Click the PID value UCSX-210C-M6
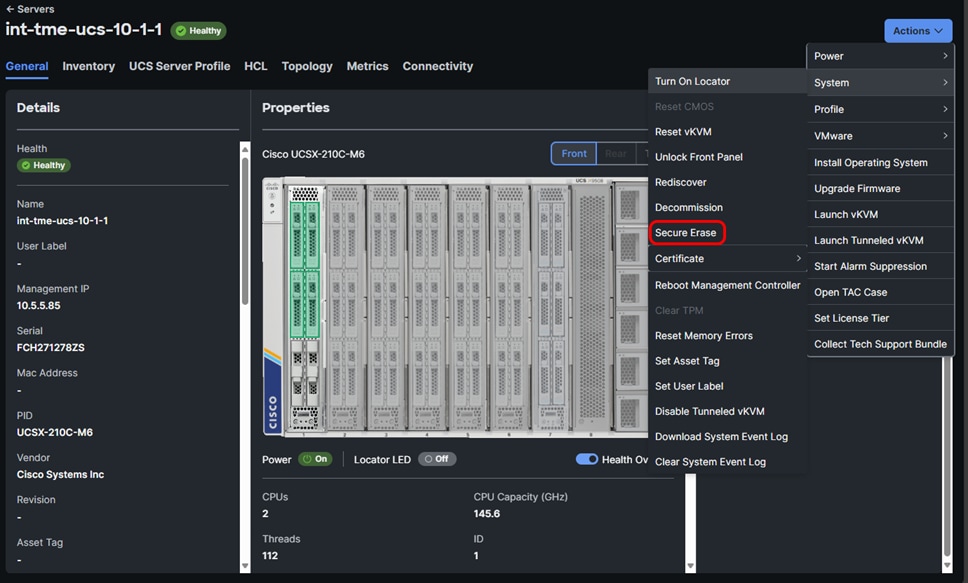Screen dimensions: 968x583 tap(54, 432)
